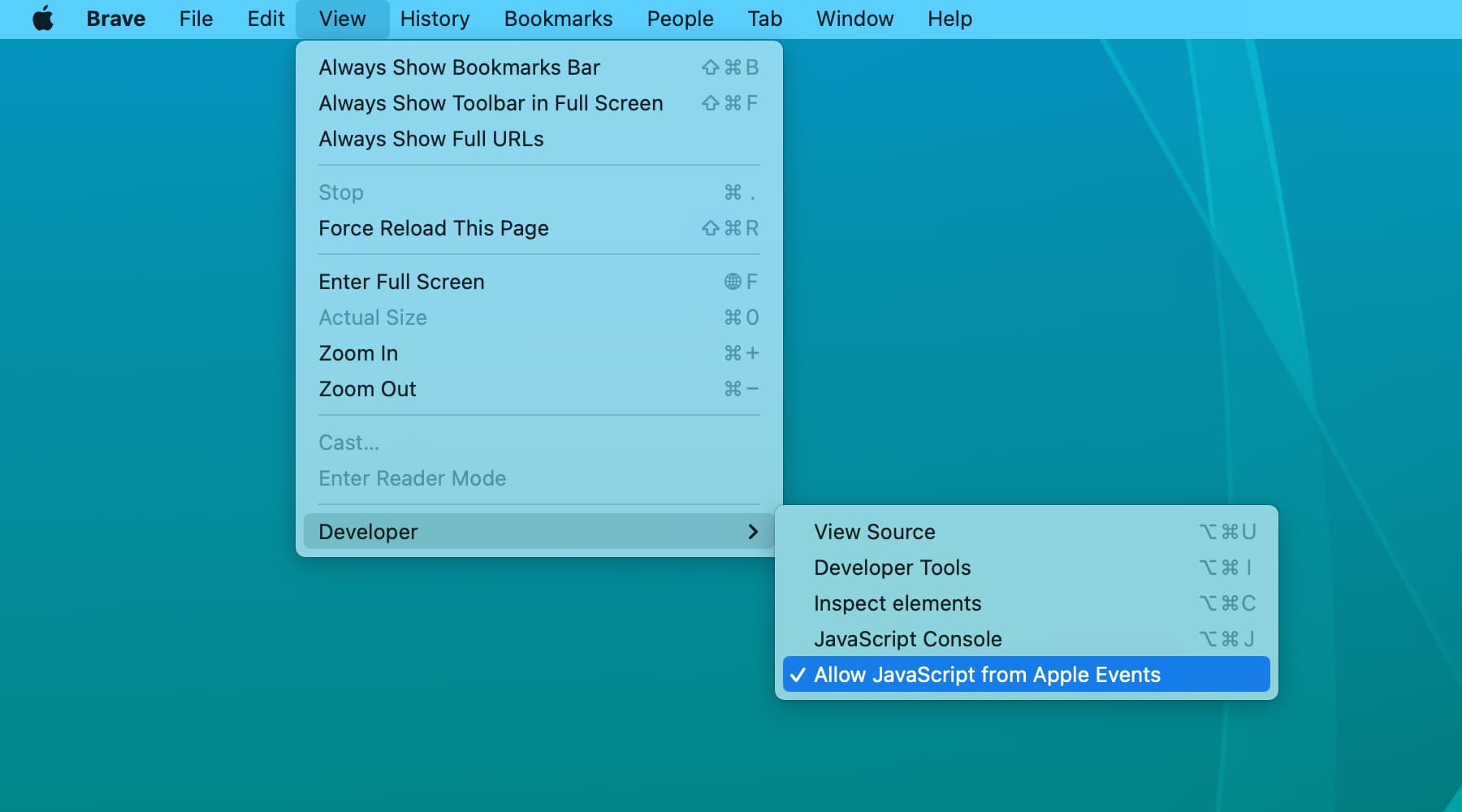This screenshot has height=812, width=1462.
Task: Click Zoom In menu item
Action: tap(358, 353)
